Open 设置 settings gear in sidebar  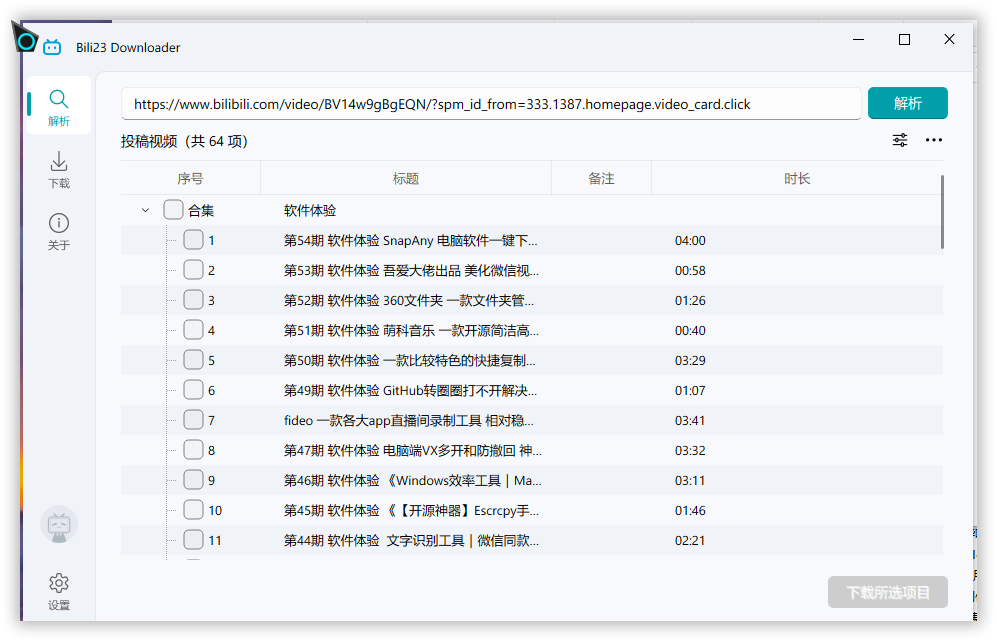pos(59,590)
